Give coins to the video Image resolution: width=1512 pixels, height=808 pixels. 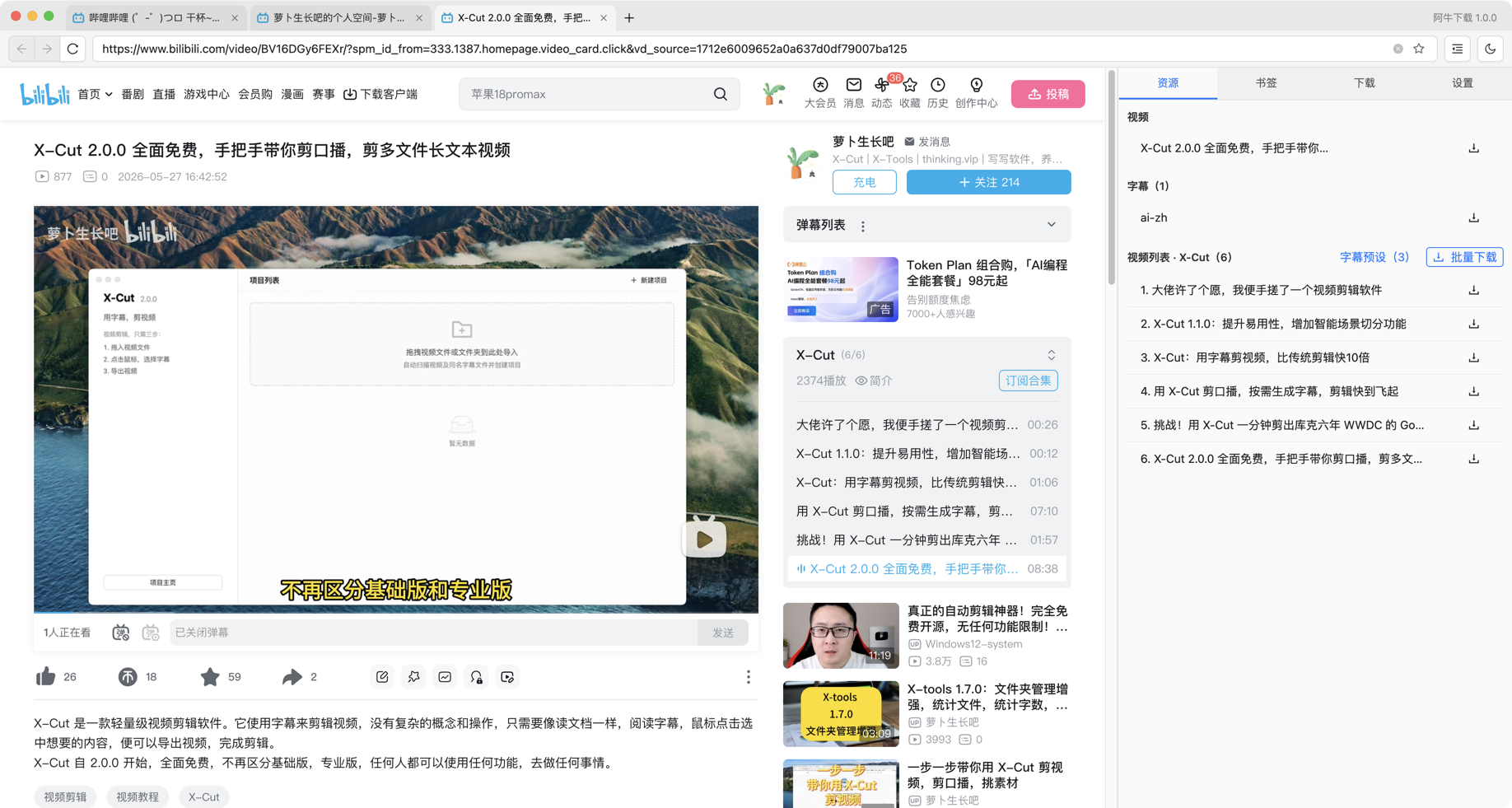tap(128, 677)
